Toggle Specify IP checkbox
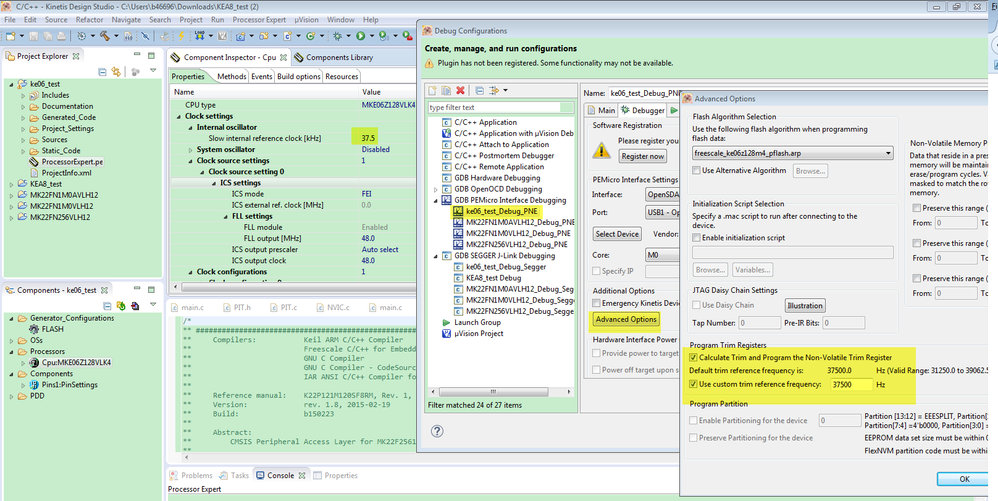 596,271
